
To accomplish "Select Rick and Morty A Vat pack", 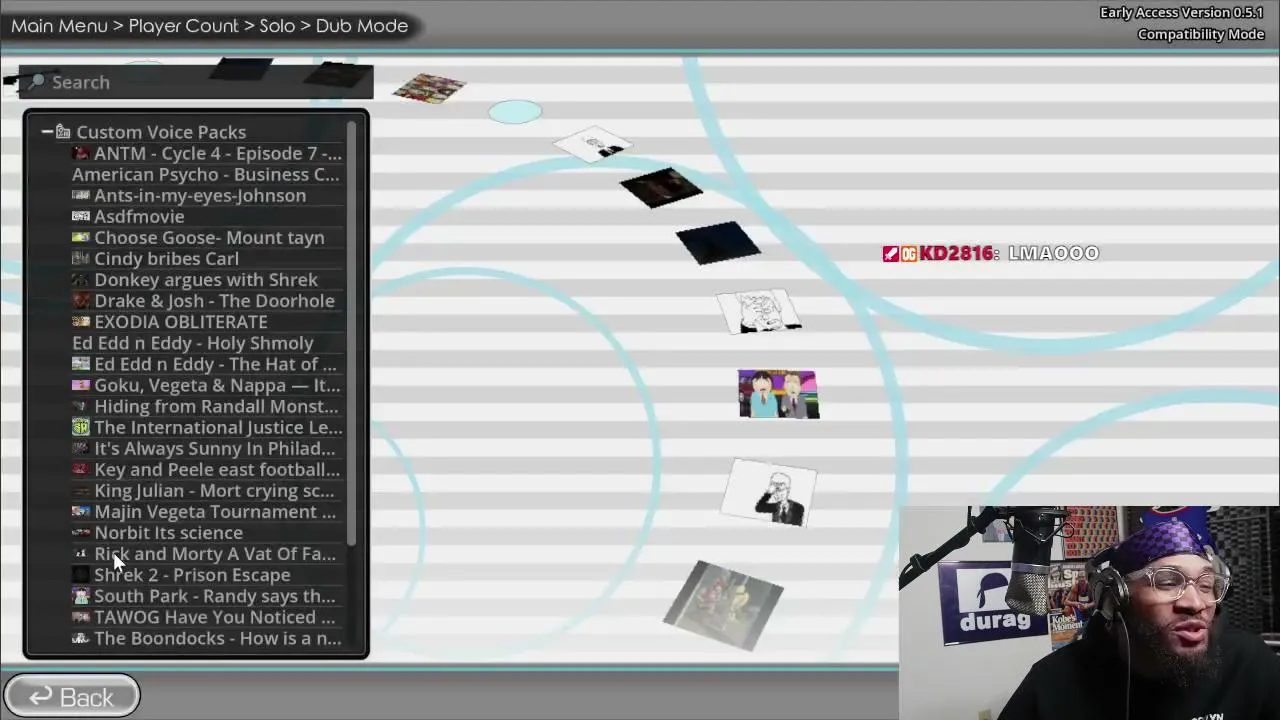I will pos(204,554).
